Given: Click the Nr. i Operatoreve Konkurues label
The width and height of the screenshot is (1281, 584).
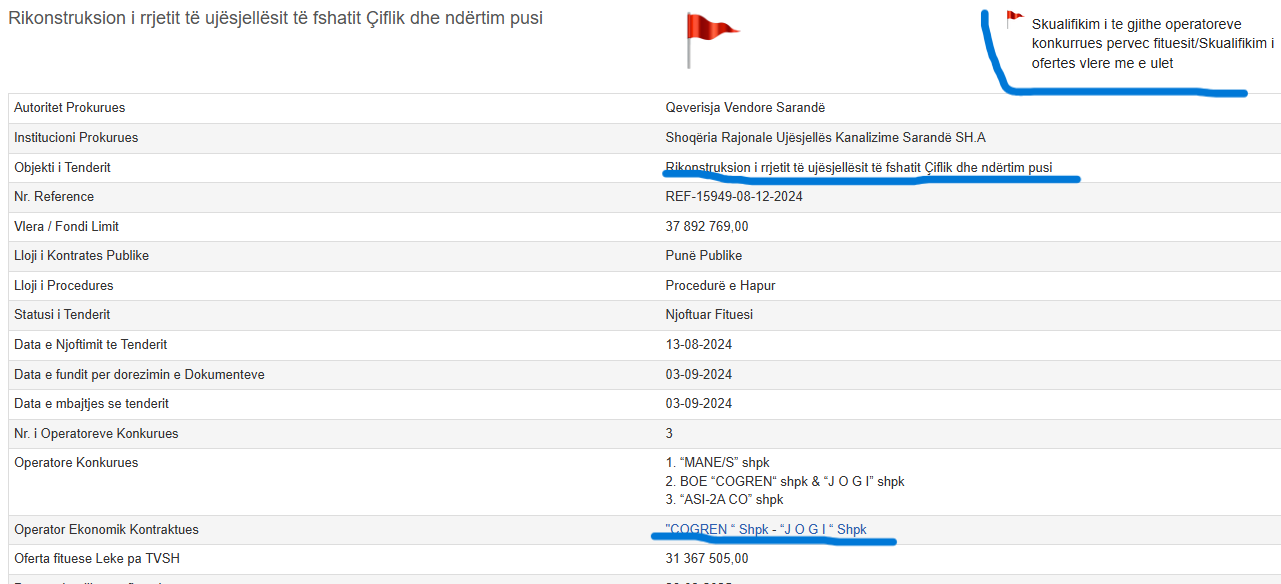Looking at the screenshot, I should [x=96, y=434].
